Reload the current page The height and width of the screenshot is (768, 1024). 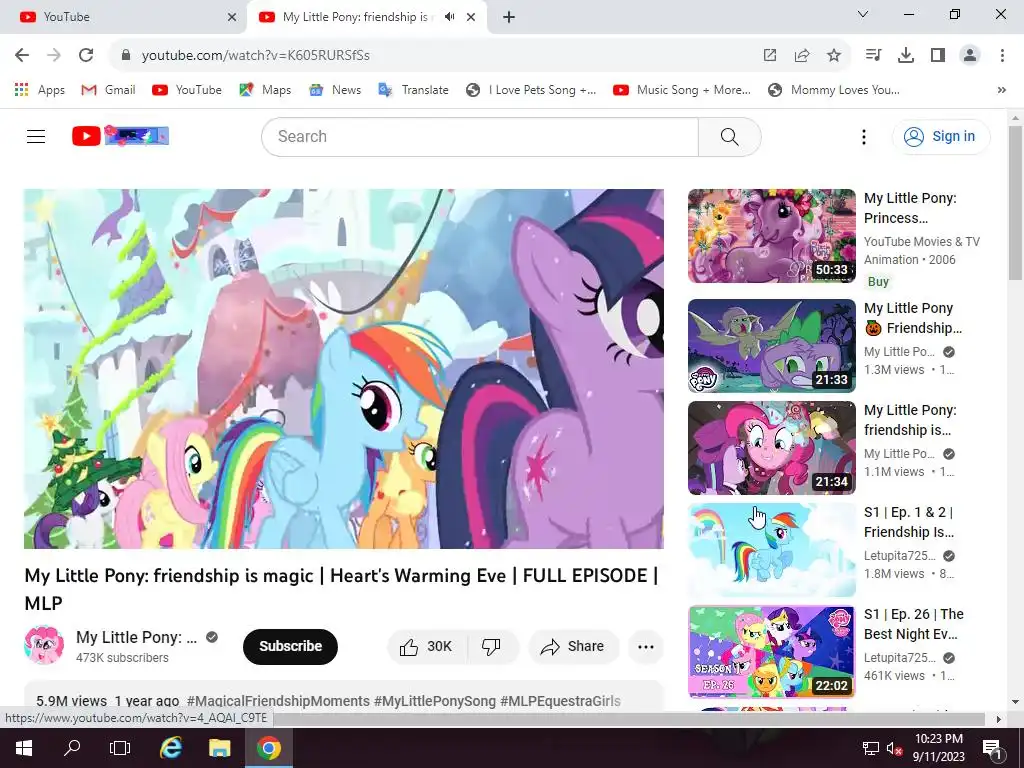[x=86, y=55]
